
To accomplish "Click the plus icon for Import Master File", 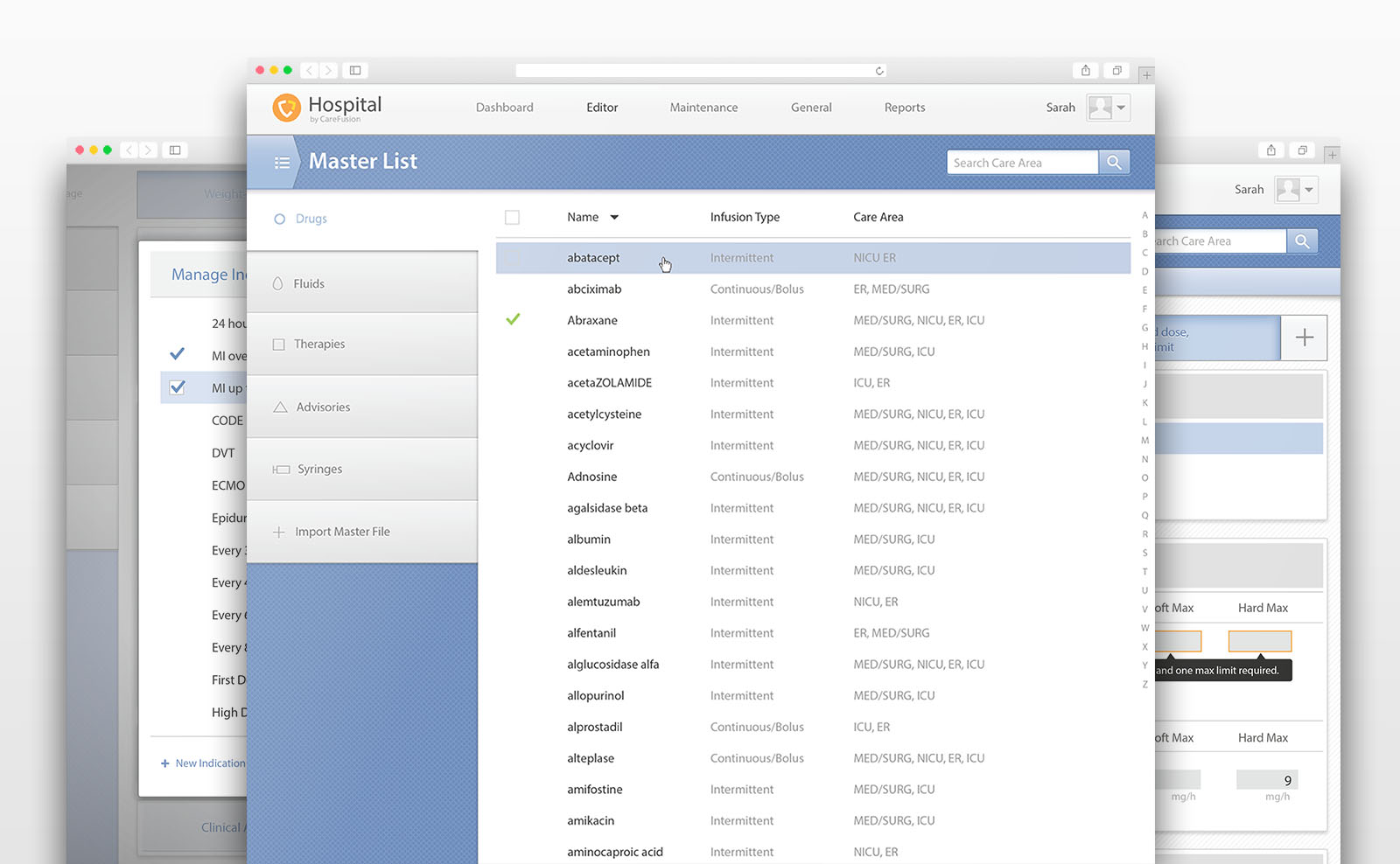I will pos(278,531).
